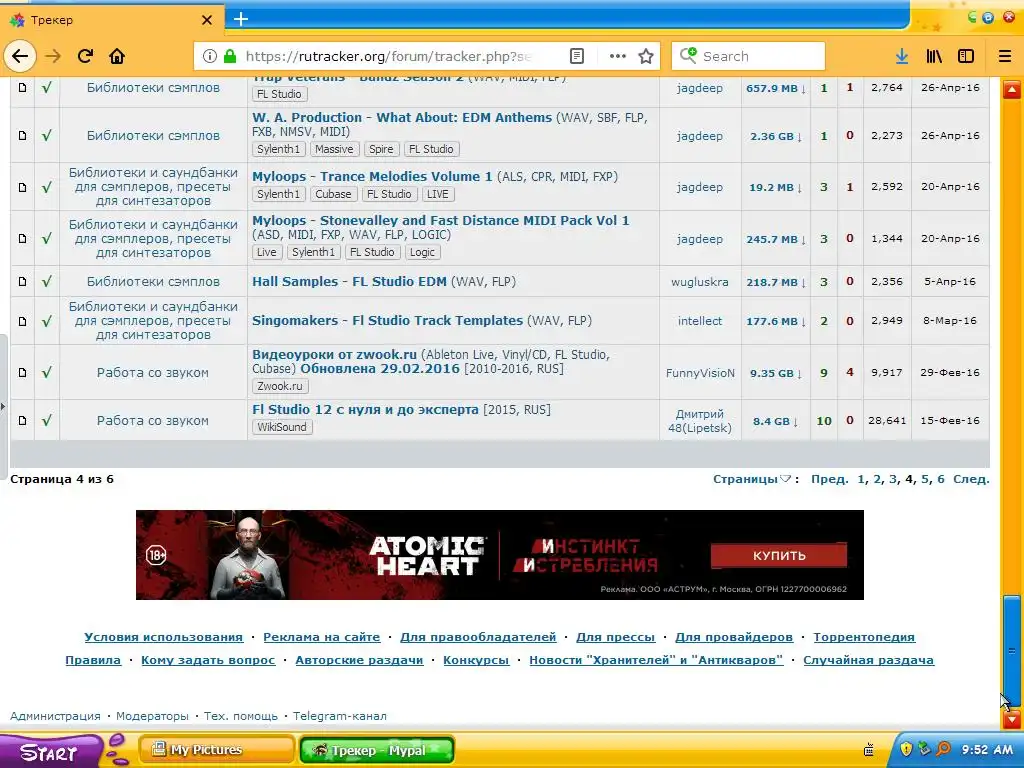Open W. A. Production - What About: EDM Anthems
The height and width of the screenshot is (768, 1024).
click(x=402, y=118)
